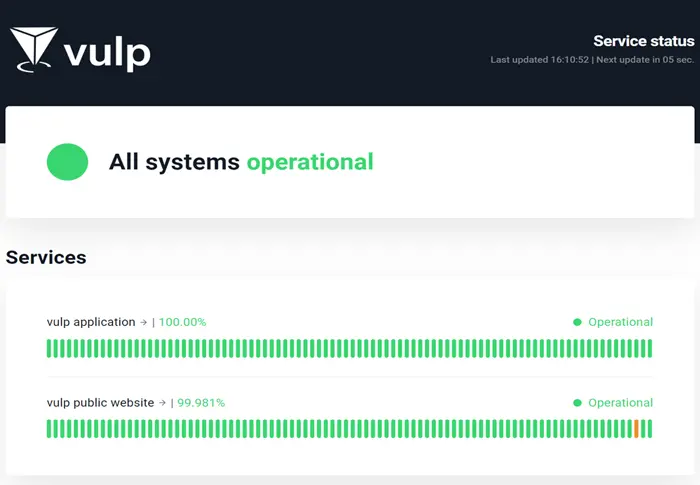This screenshot has width=700, height=485.
Task: Click the large green all-systems status circle
Action: tap(68, 162)
